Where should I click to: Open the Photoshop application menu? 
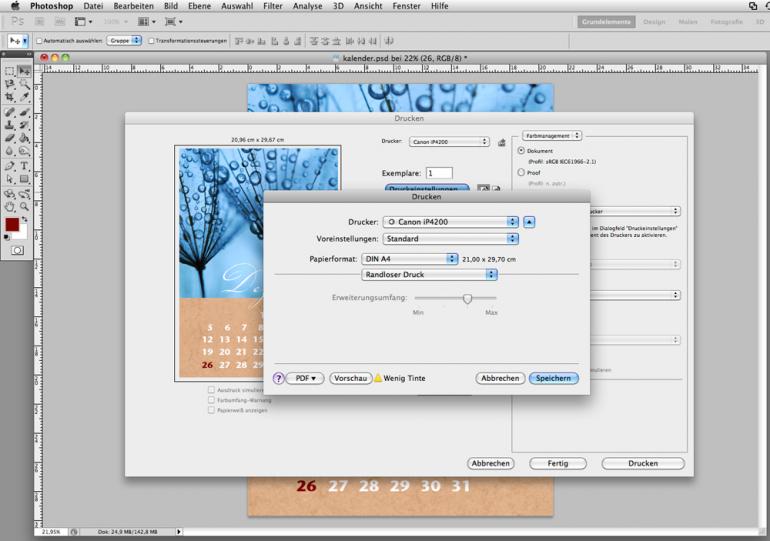pyautogui.click(x=52, y=6)
